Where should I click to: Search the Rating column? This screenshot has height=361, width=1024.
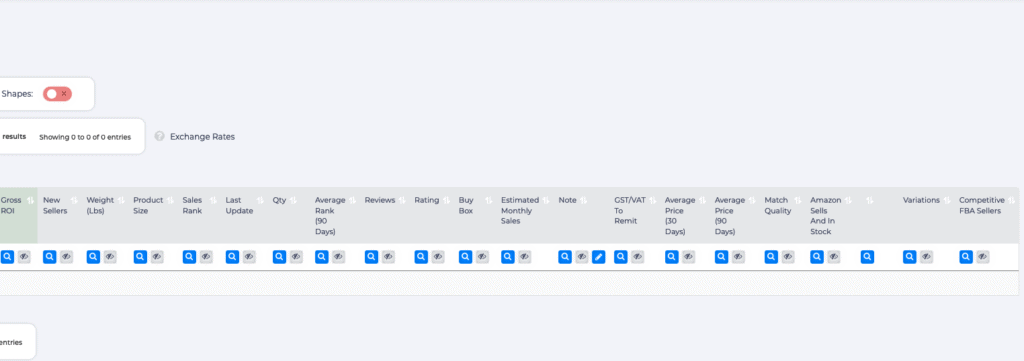pos(421,257)
